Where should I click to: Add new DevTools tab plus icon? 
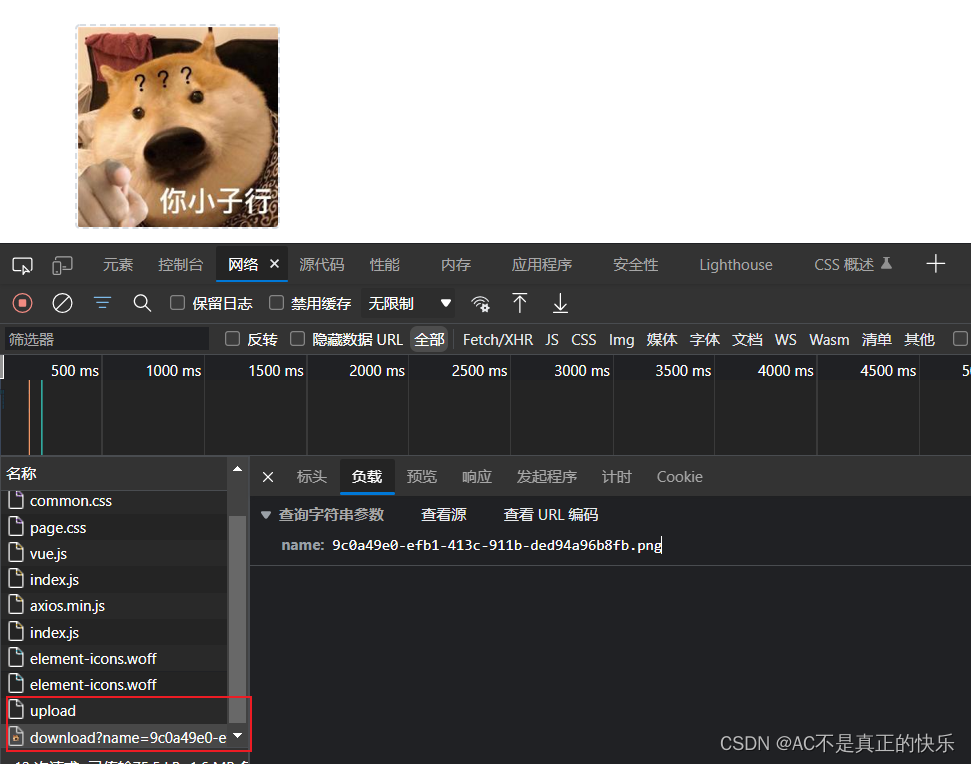[x=935, y=264]
